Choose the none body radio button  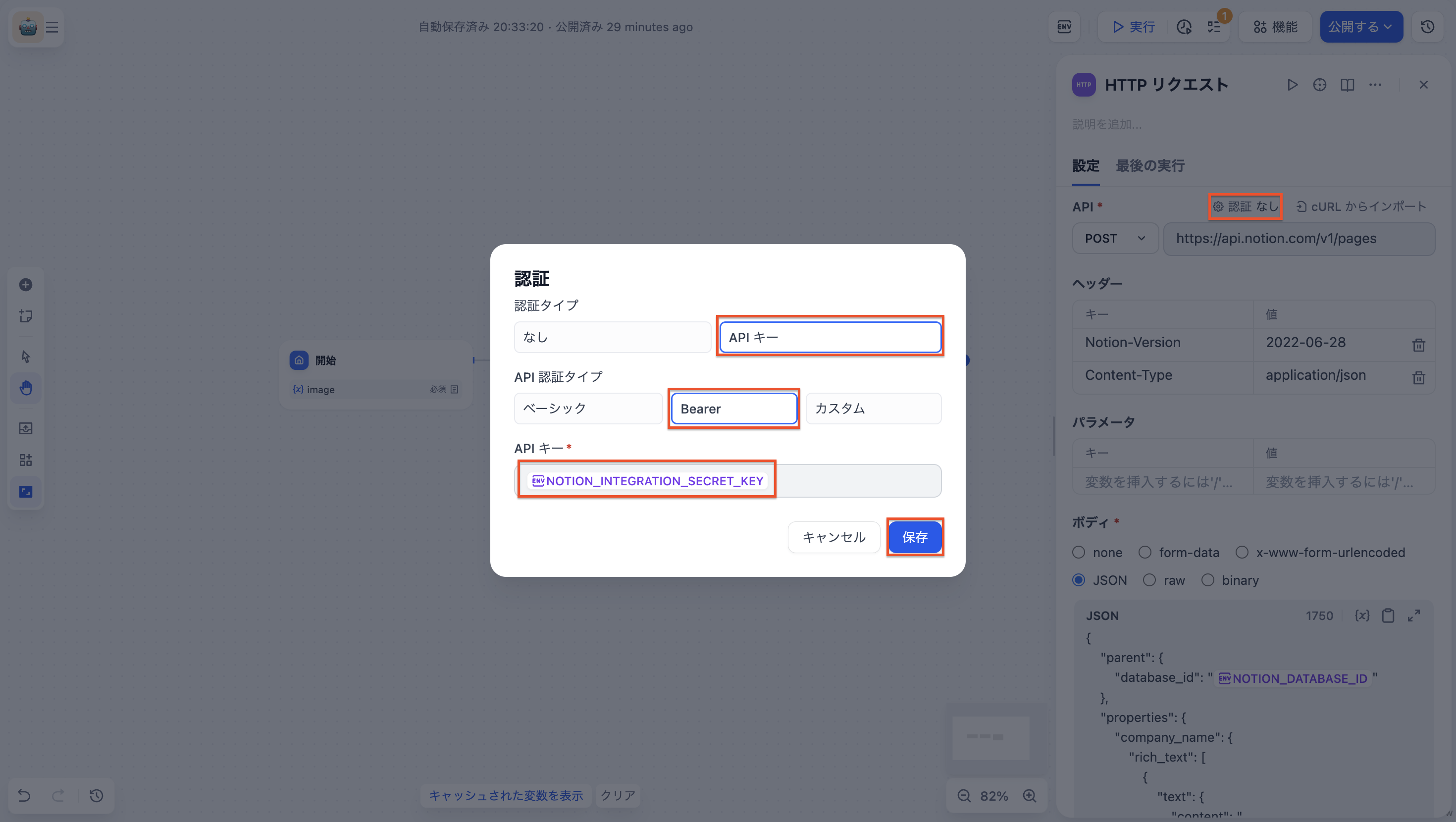pos(1079,552)
